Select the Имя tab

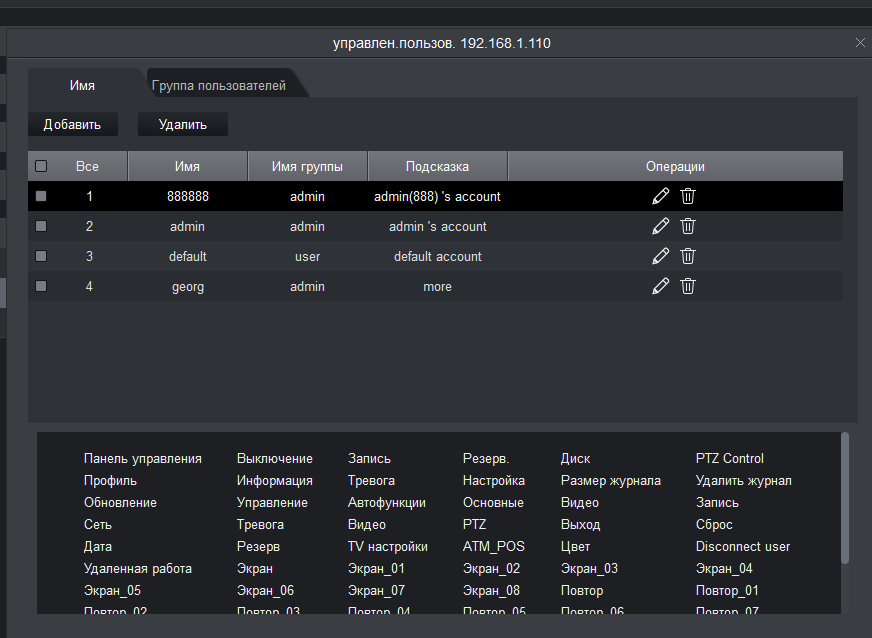[x=83, y=86]
